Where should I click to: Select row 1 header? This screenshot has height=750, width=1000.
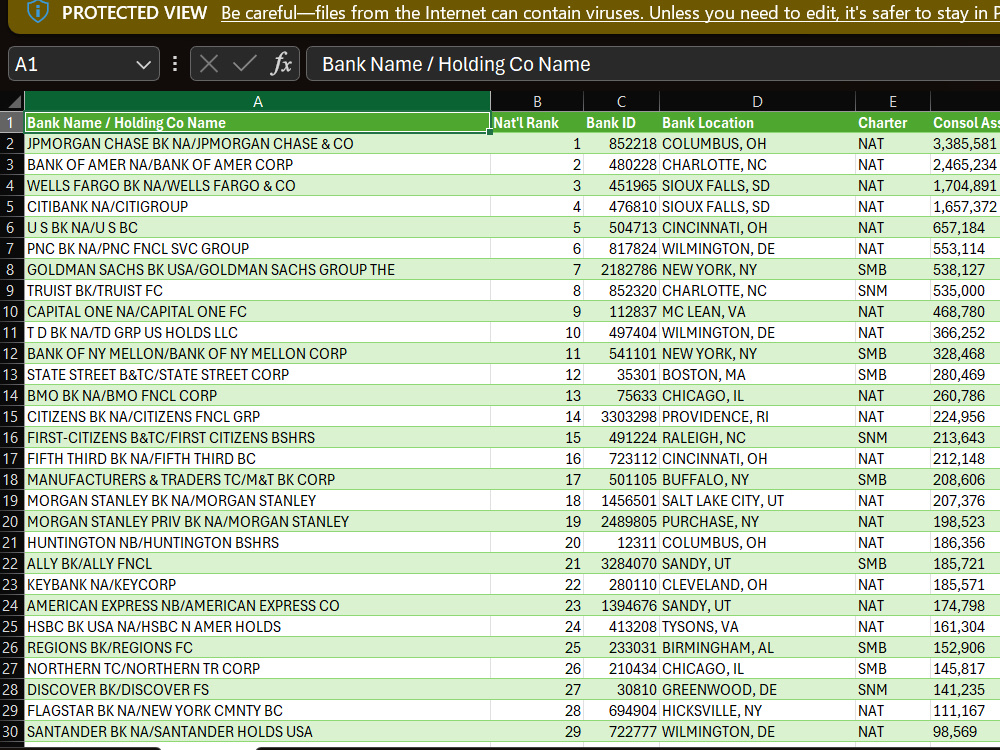coord(11,122)
